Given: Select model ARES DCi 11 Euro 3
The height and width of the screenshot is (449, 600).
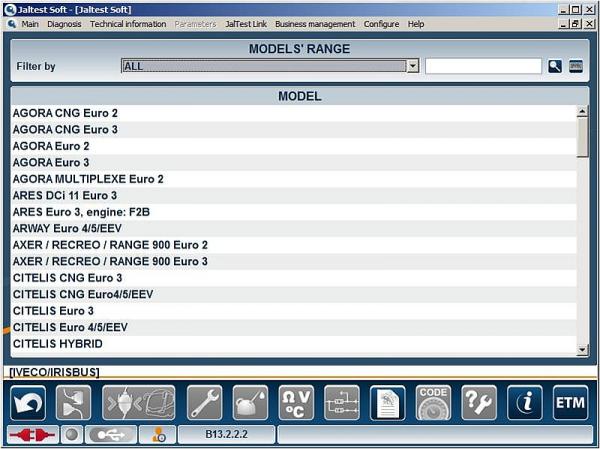Looking at the screenshot, I should [x=294, y=196].
